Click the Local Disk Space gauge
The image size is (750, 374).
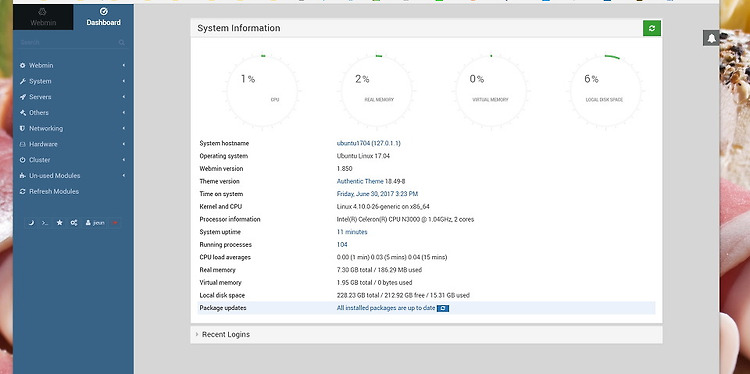pyautogui.click(x=606, y=91)
